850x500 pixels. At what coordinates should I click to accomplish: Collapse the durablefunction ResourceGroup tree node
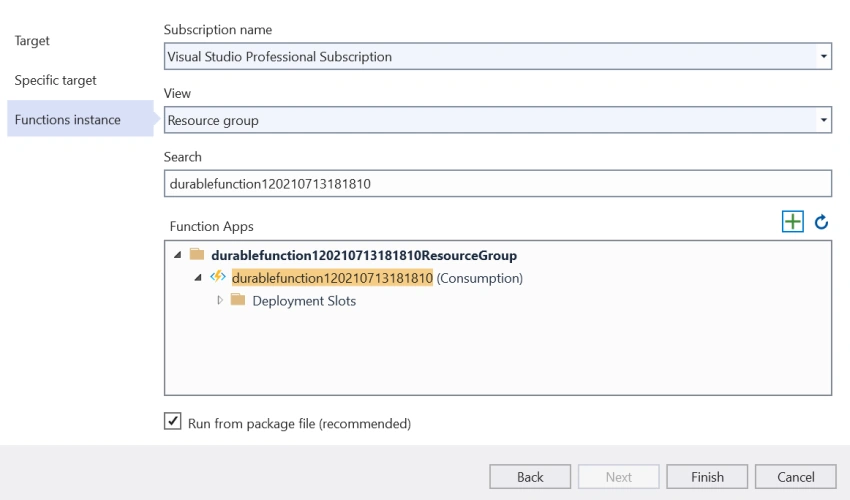point(177,255)
